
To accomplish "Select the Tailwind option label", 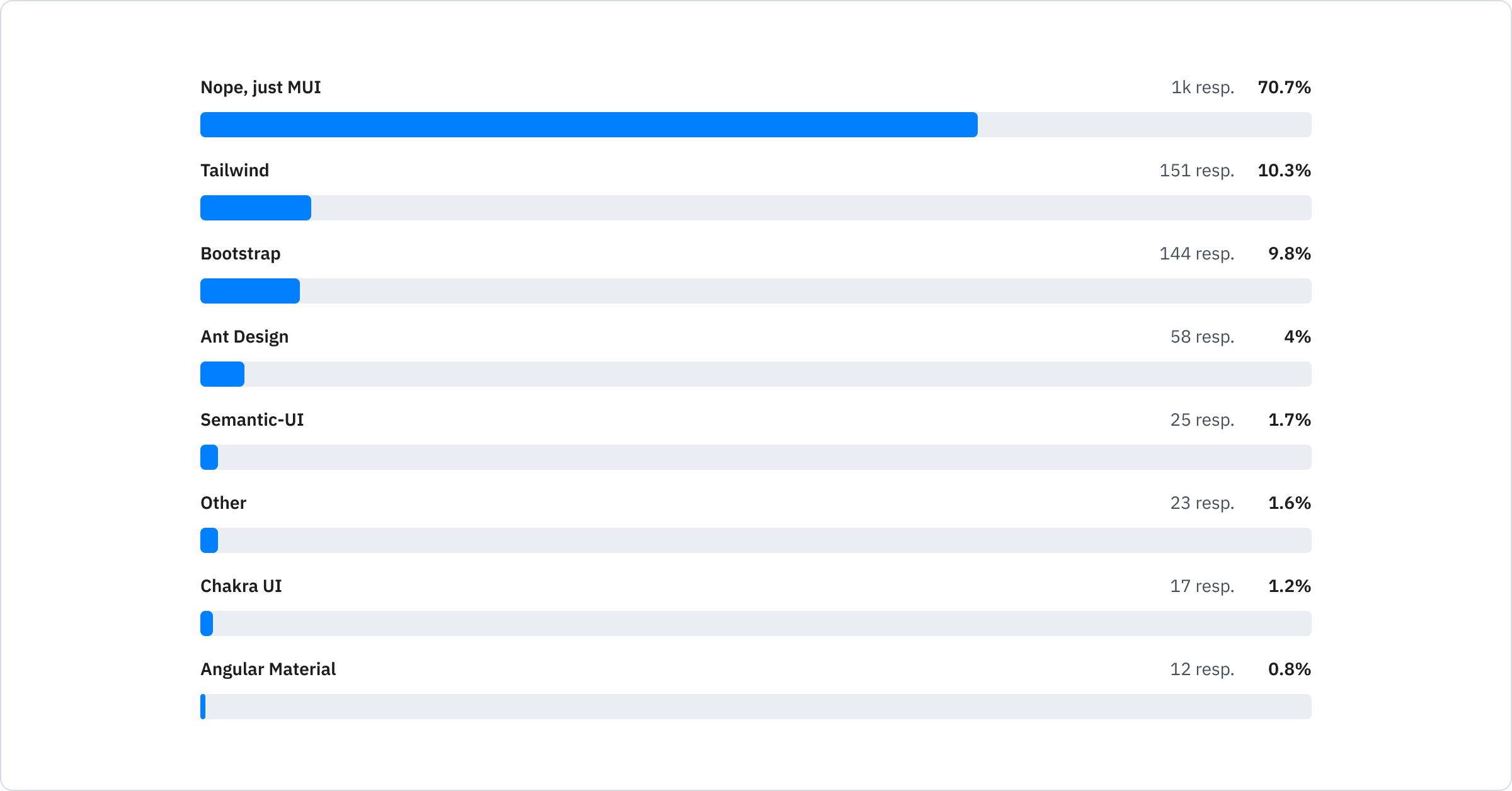I will (234, 170).
